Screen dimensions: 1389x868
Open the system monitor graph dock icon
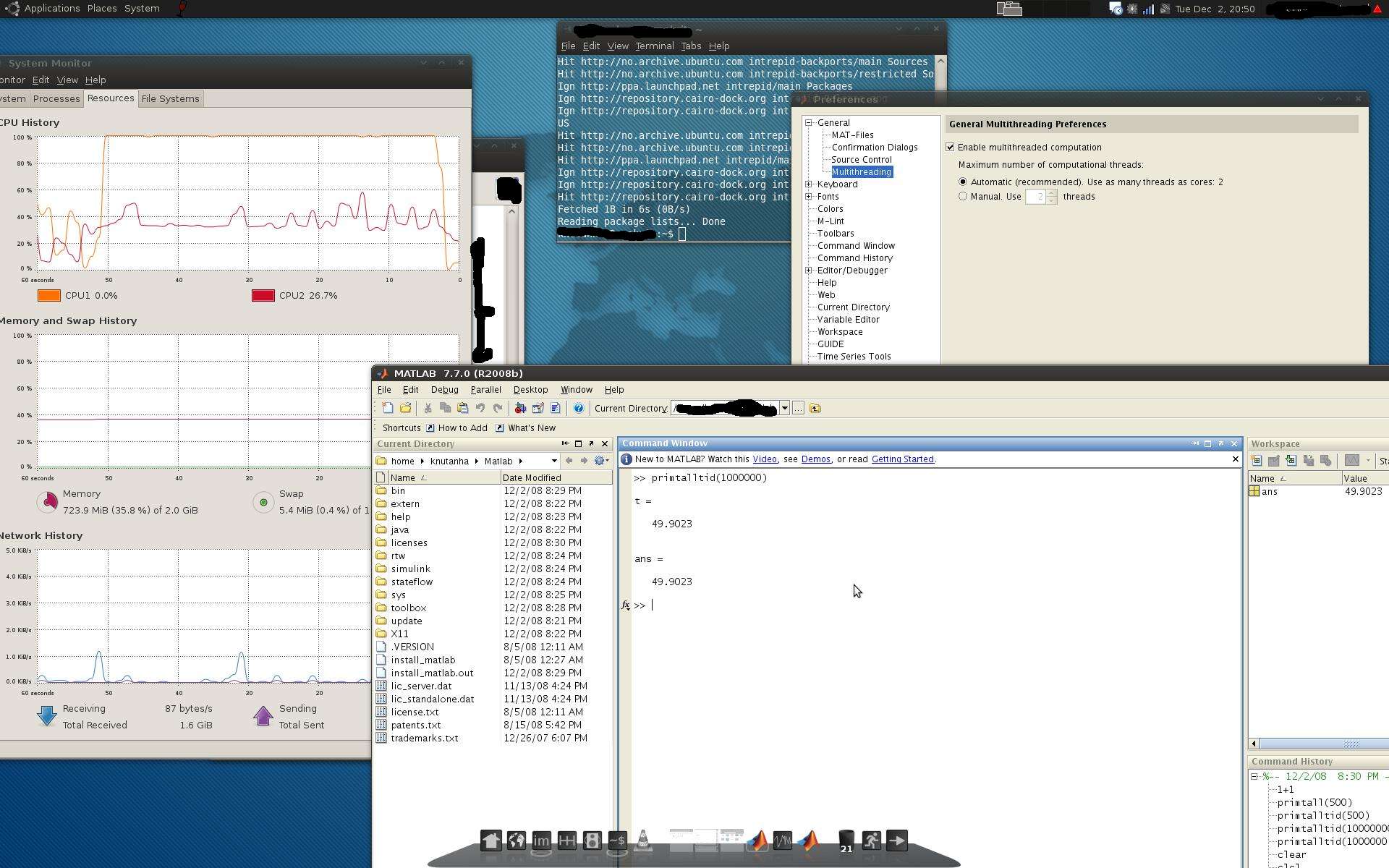783,840
